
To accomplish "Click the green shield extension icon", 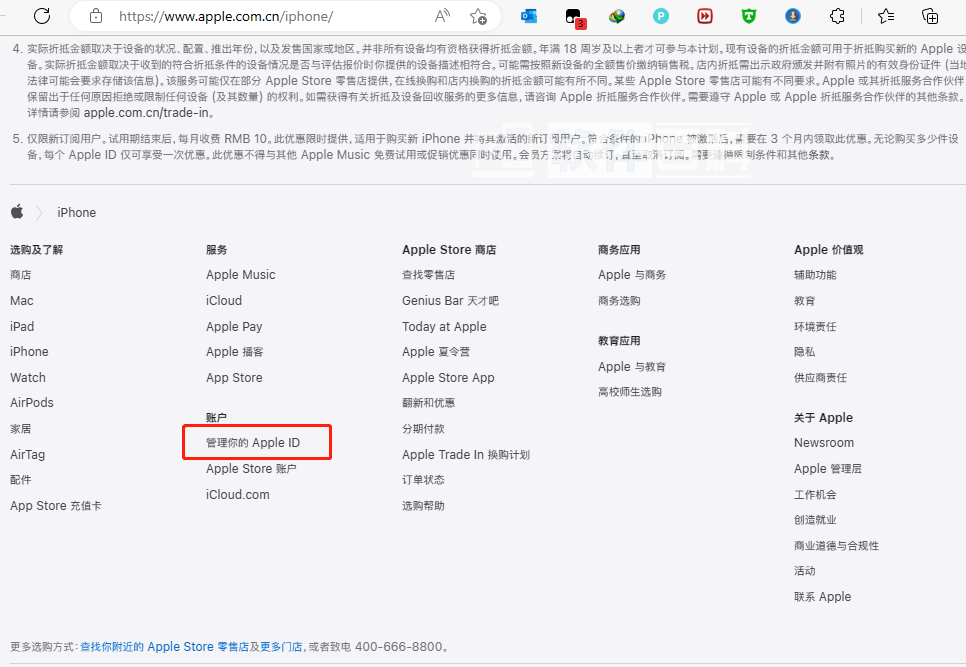I will tap(749, 16).
